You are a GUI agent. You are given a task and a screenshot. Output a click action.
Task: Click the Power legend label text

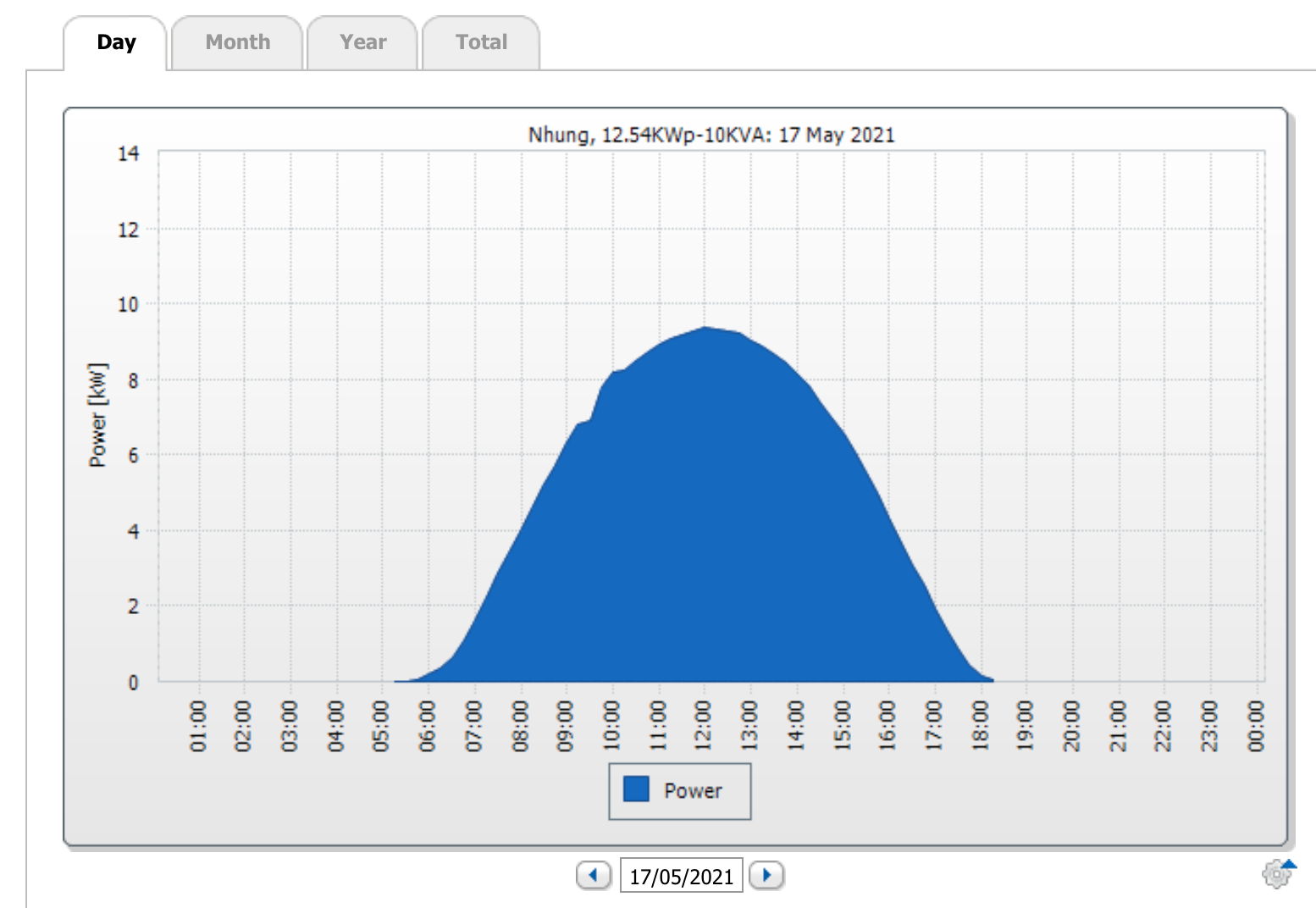tap(693, 791)
